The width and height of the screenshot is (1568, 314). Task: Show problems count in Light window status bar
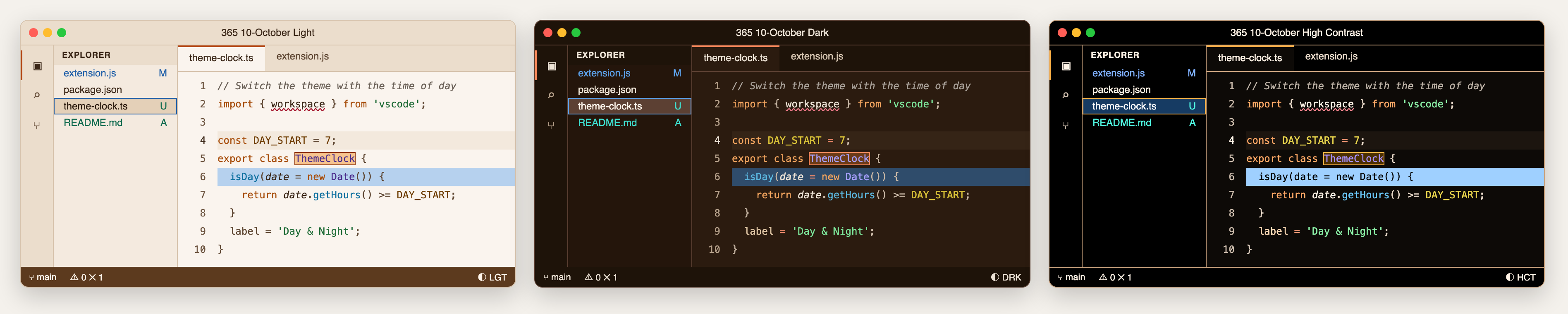[86, 277]
